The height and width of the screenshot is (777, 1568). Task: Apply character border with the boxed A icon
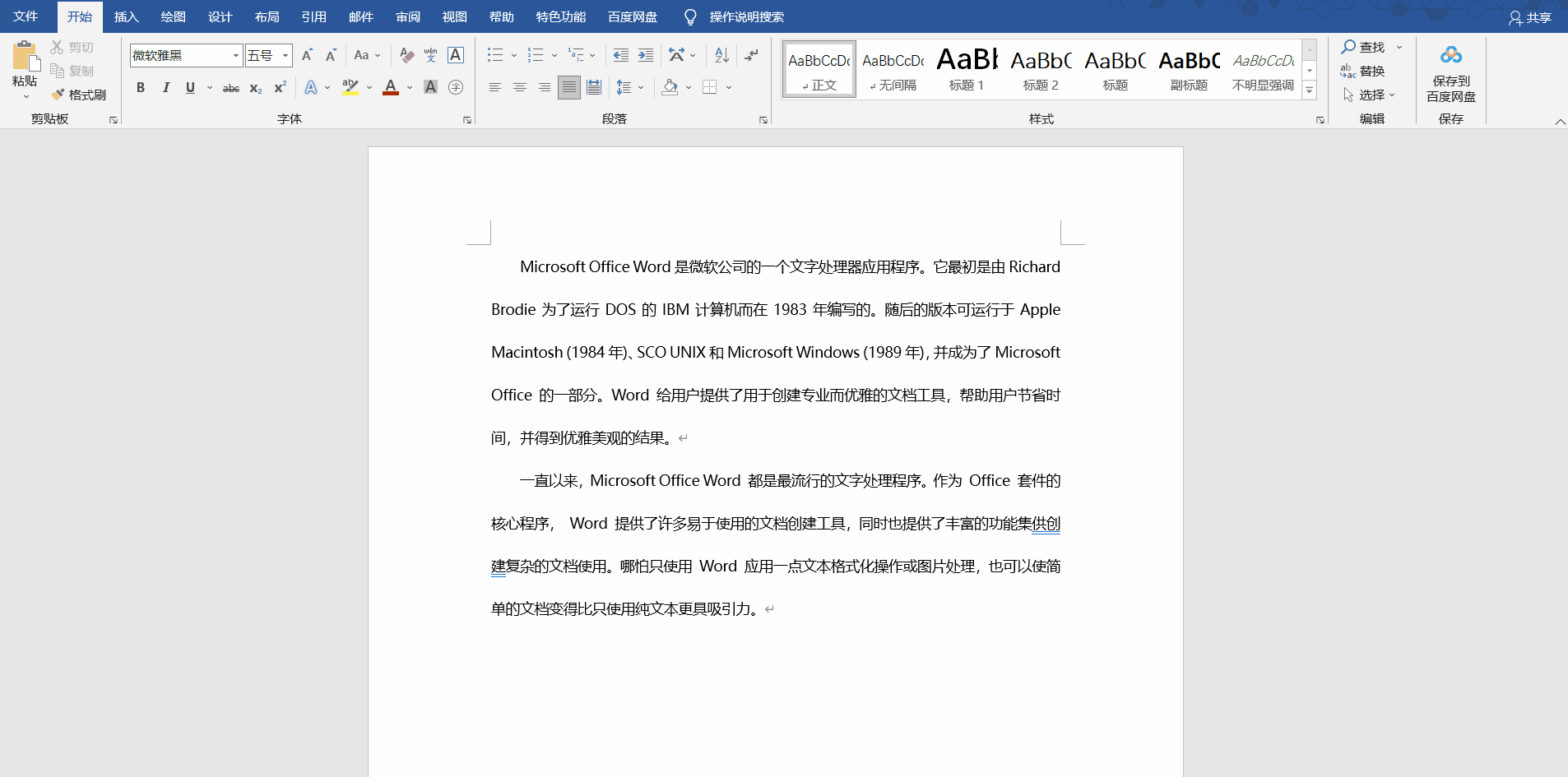pos(456,55)
